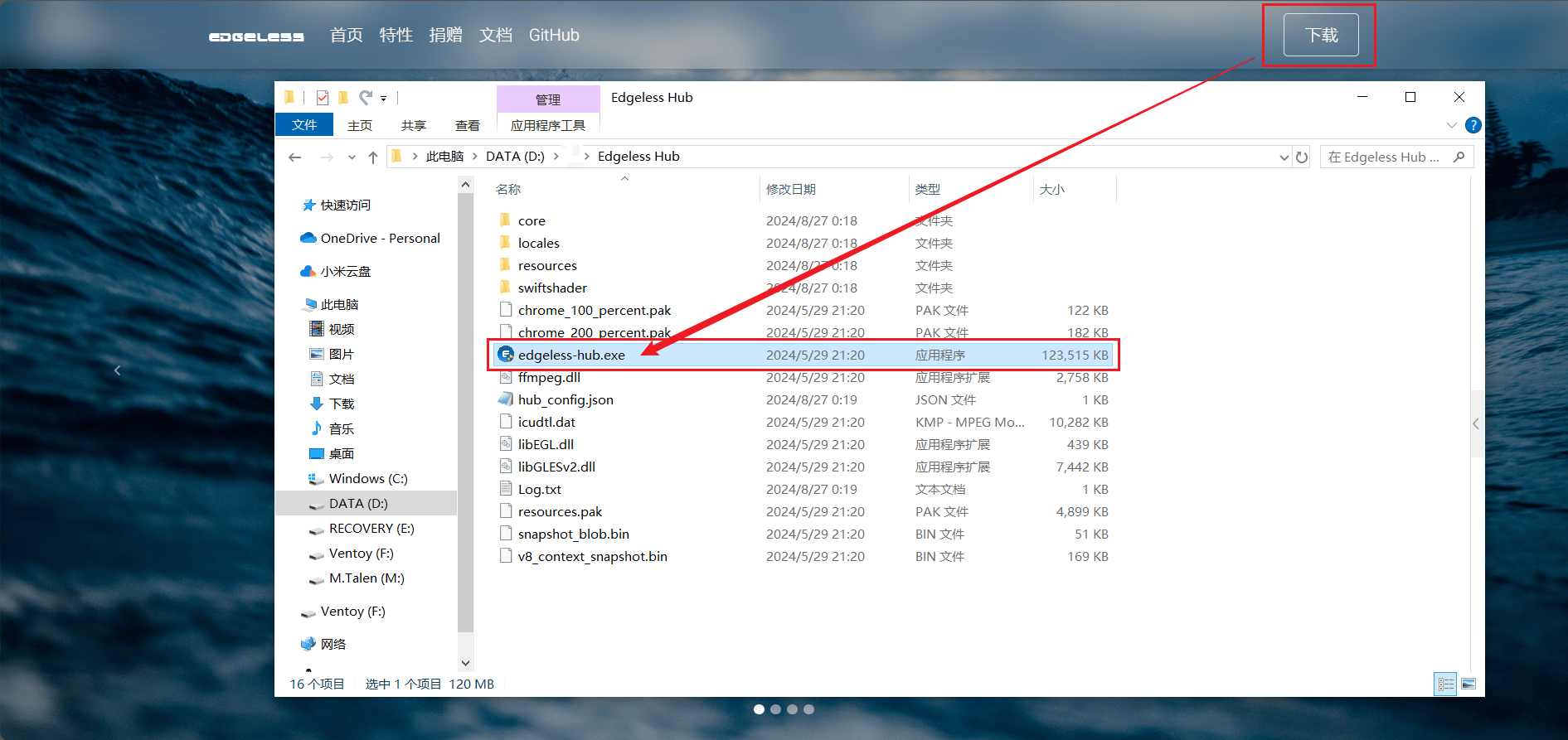Screen dimensions: 1568x740
Task: Open the address bar history dropdown
Action: [1284, 157]
